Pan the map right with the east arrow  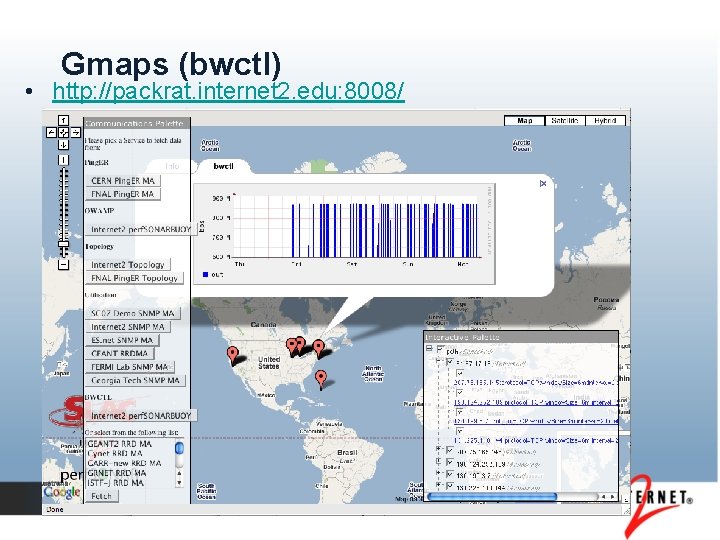click(x=76, y=133)
